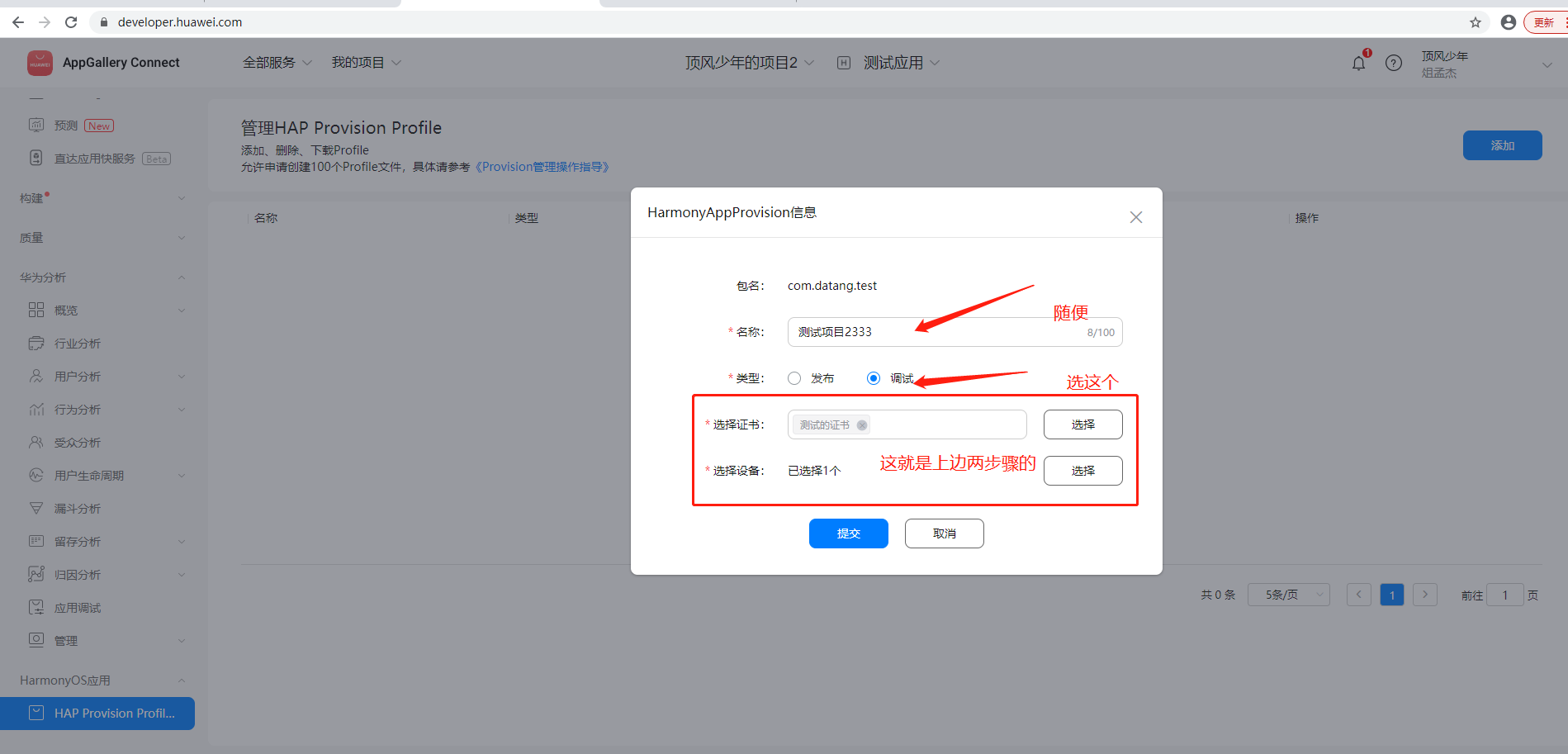Bookmark page with the star icon

click(x=1476, y=22)
